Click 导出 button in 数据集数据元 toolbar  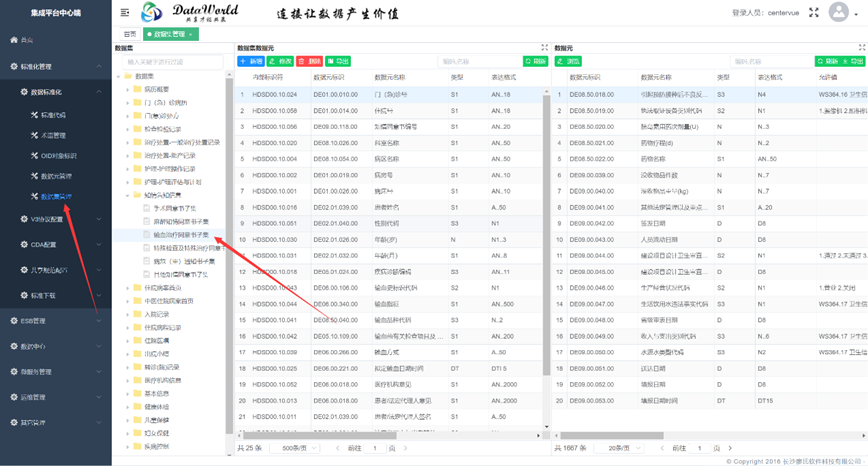[x=338, y=61]
